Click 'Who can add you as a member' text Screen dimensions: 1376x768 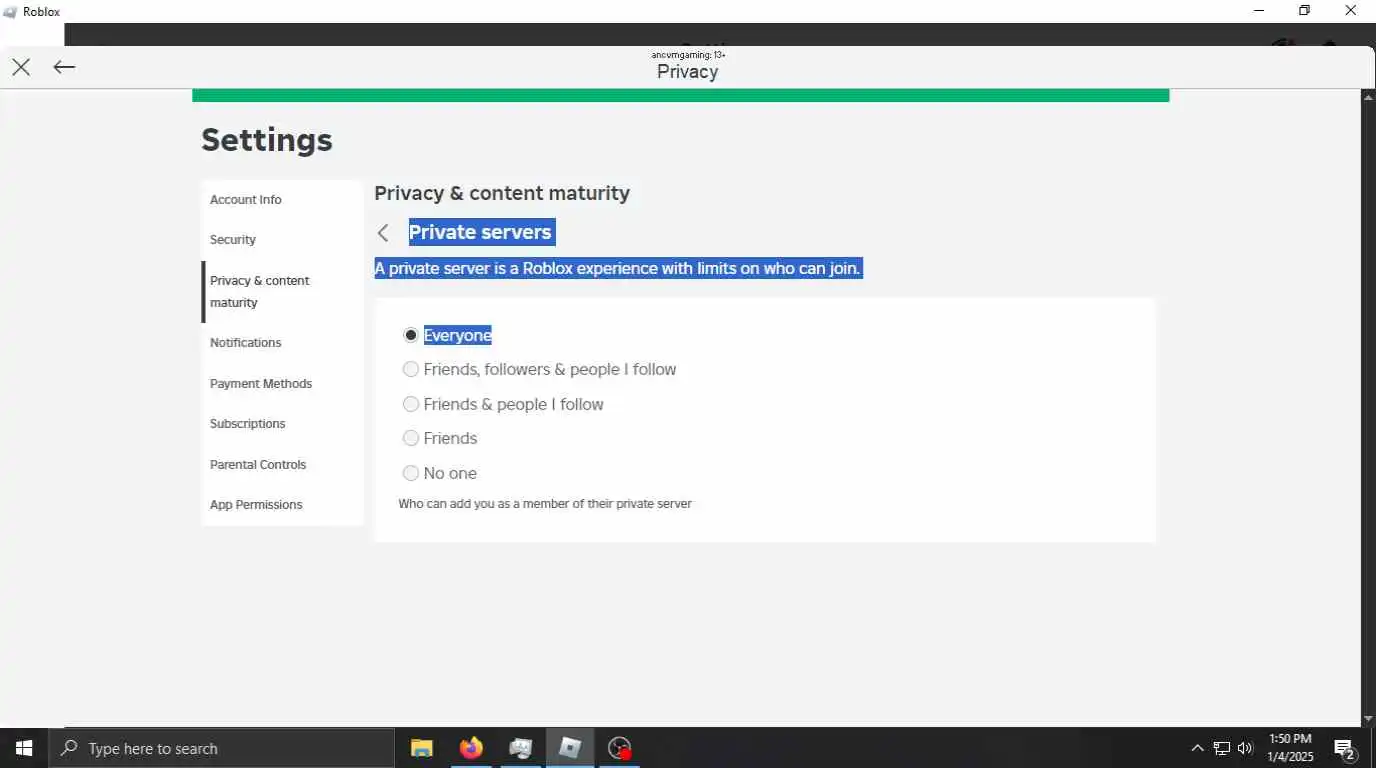545,504
